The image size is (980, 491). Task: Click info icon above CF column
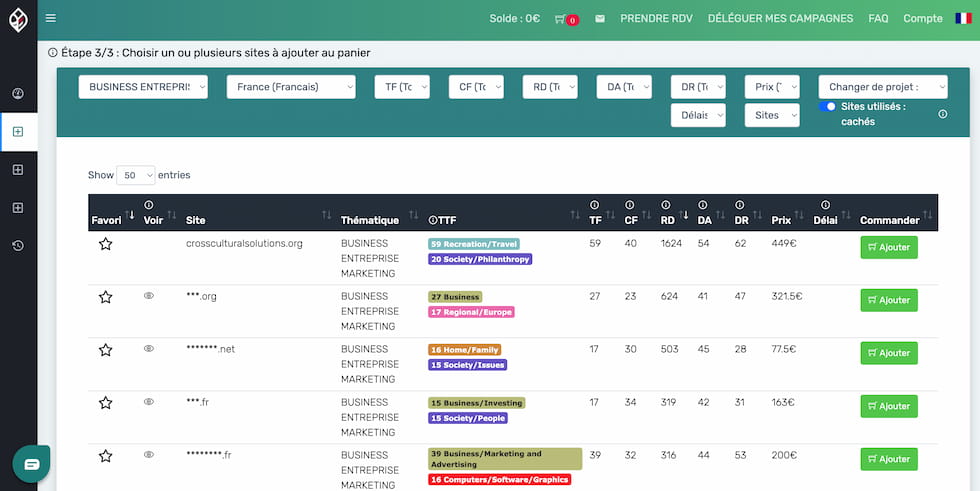coord(629,205)
